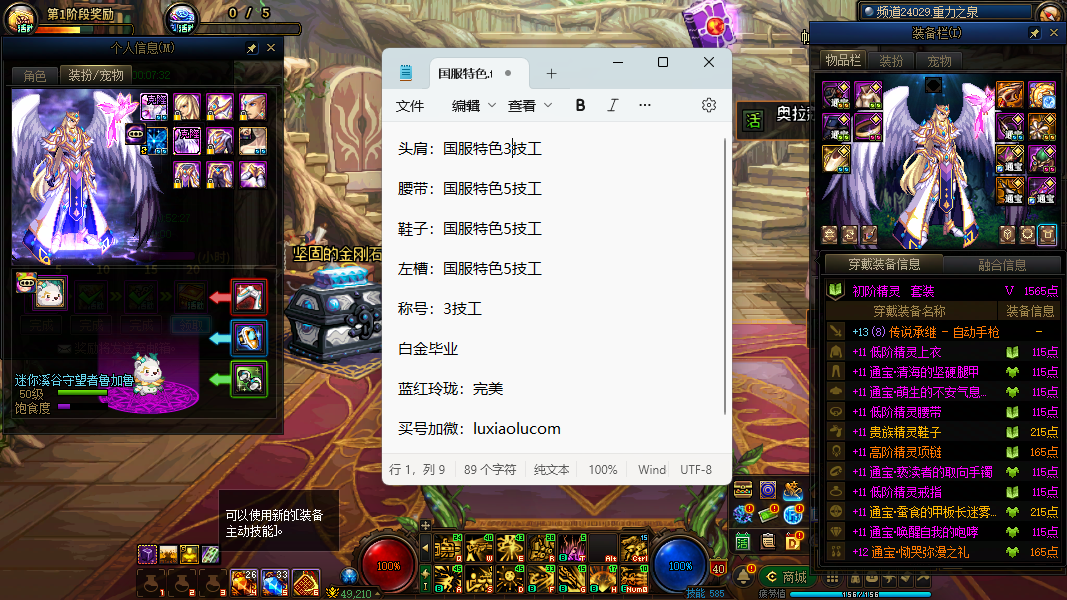Pin the 装备栏 equipment panel
This screenshot has width=1067, height=600.
(x=1034, y=34)
